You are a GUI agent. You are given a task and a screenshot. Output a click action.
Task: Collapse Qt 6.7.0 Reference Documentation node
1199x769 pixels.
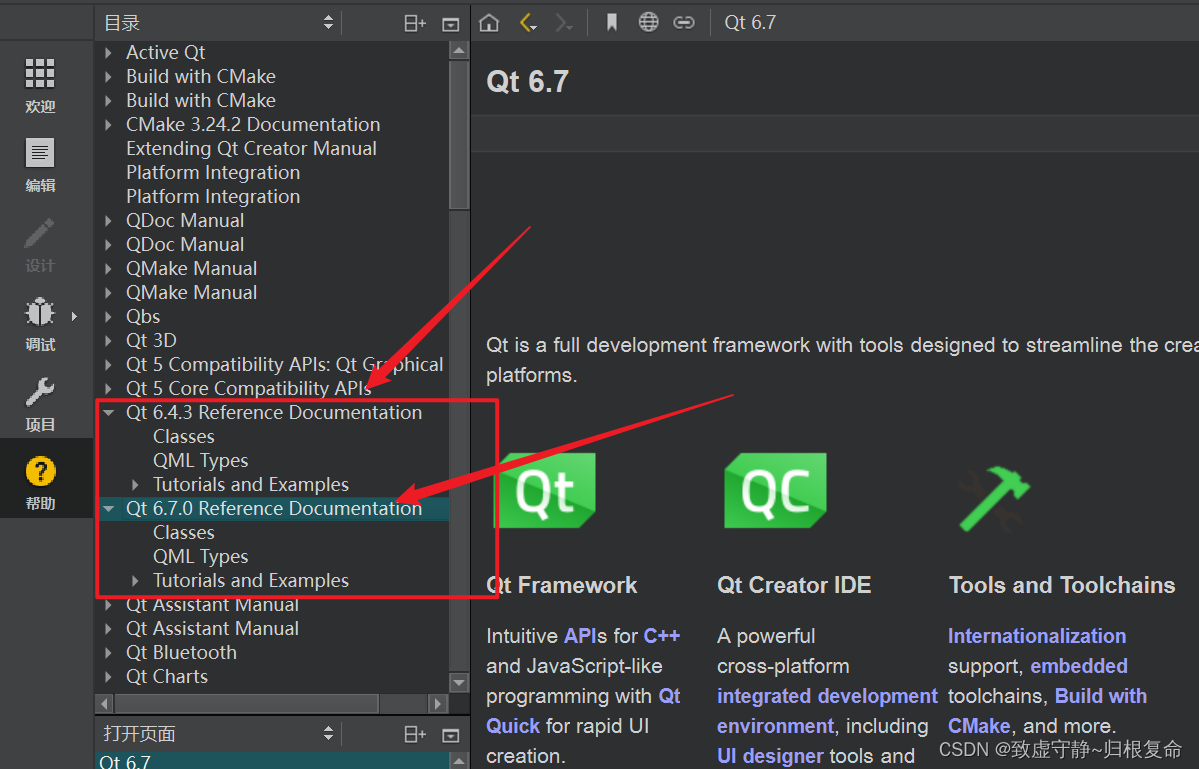tap(109, 508)
